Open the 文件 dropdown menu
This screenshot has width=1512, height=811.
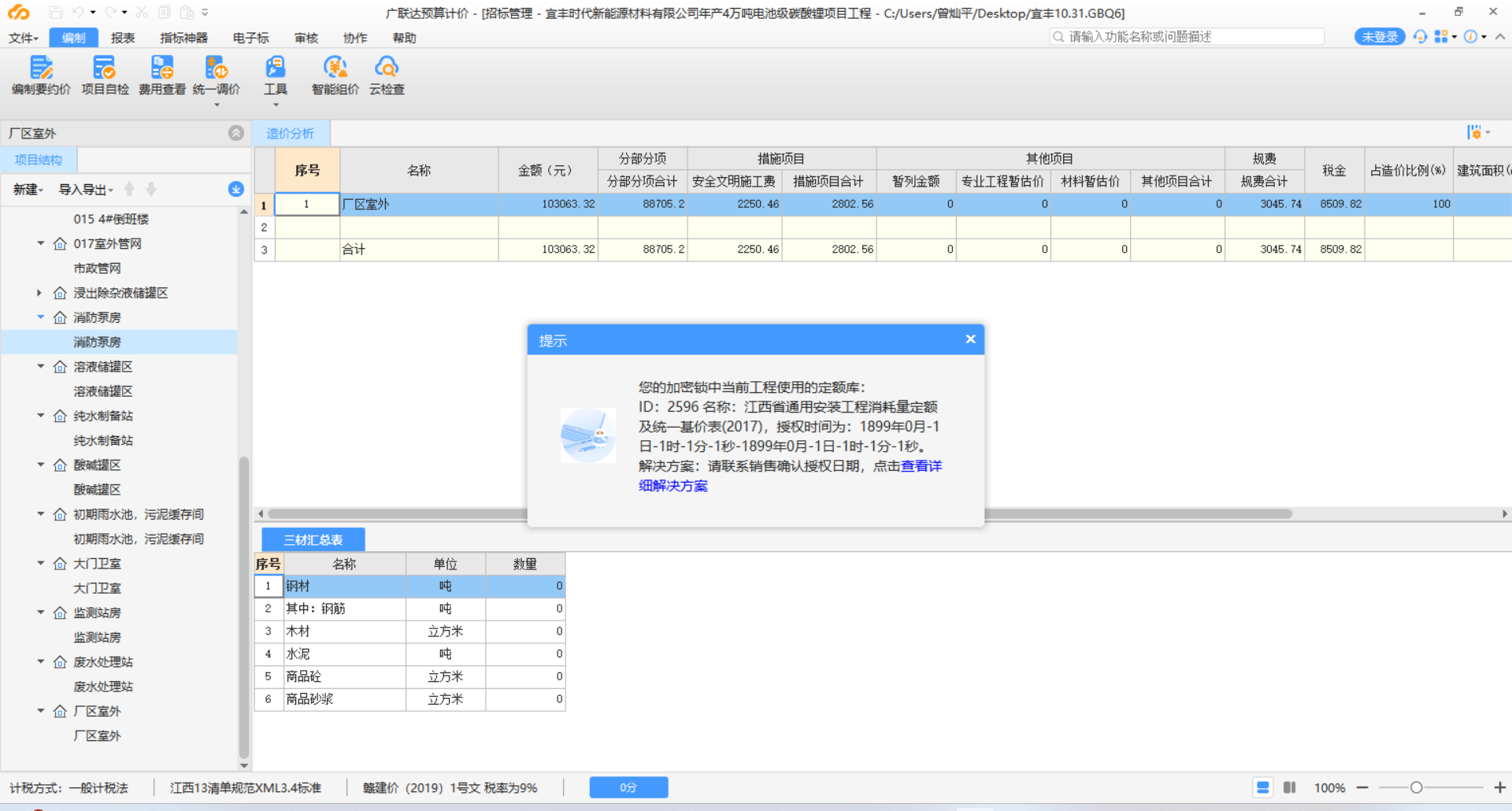tap(24, 38)
